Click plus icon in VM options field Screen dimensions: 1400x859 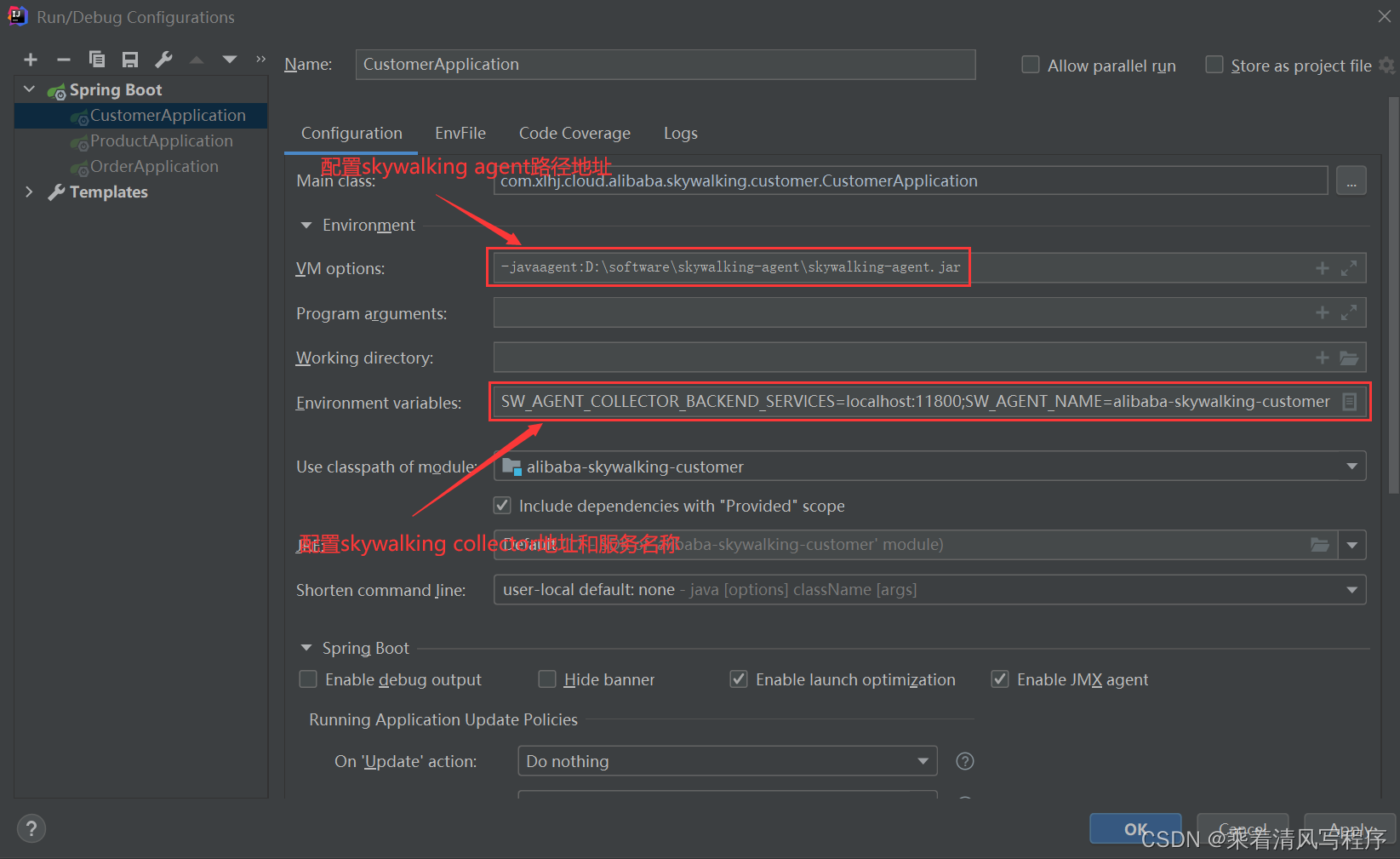pyautogui.click(x=1323, y=268)
